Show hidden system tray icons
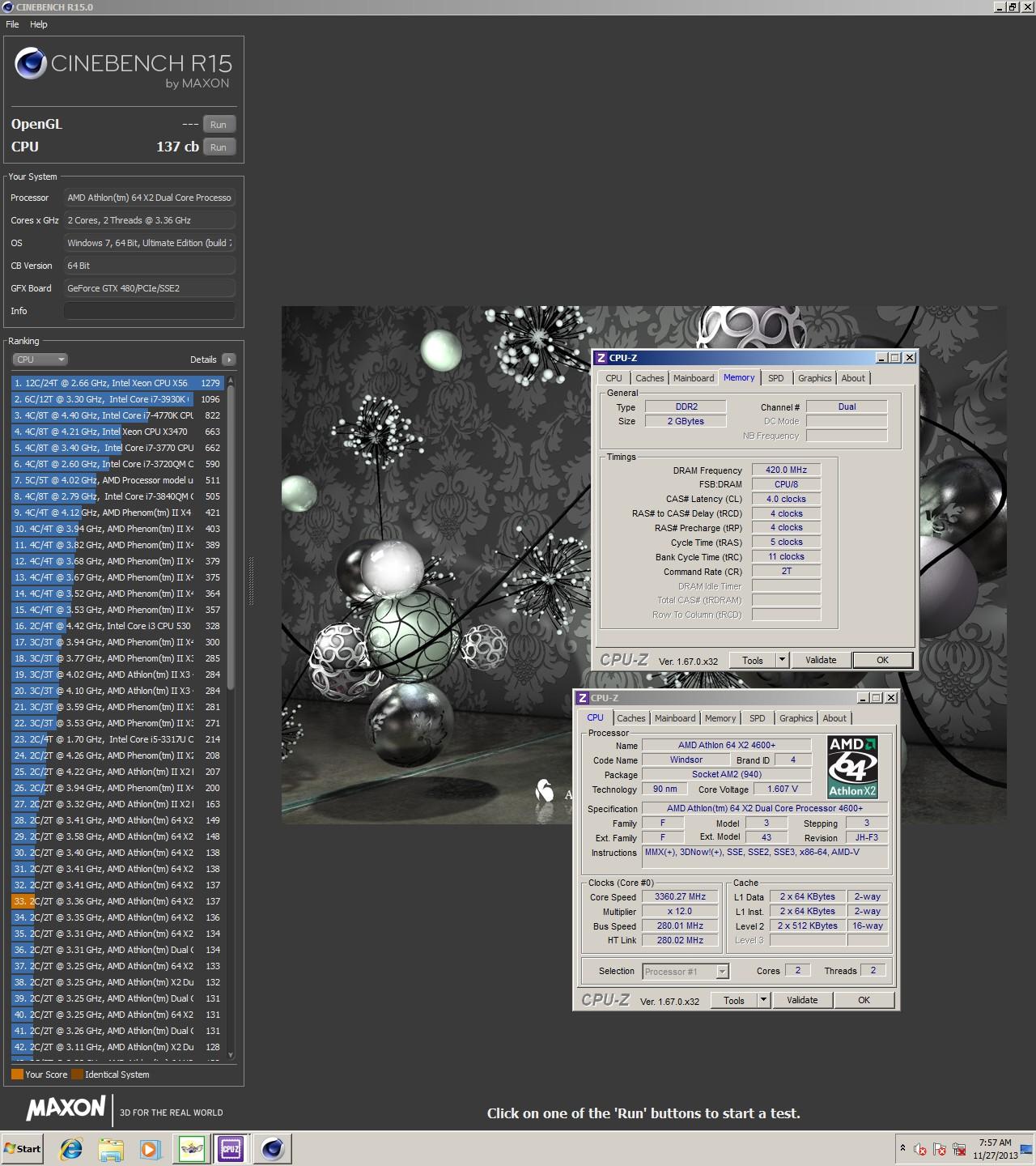The image size is (1036, 1166). (x=902, y=1148)
